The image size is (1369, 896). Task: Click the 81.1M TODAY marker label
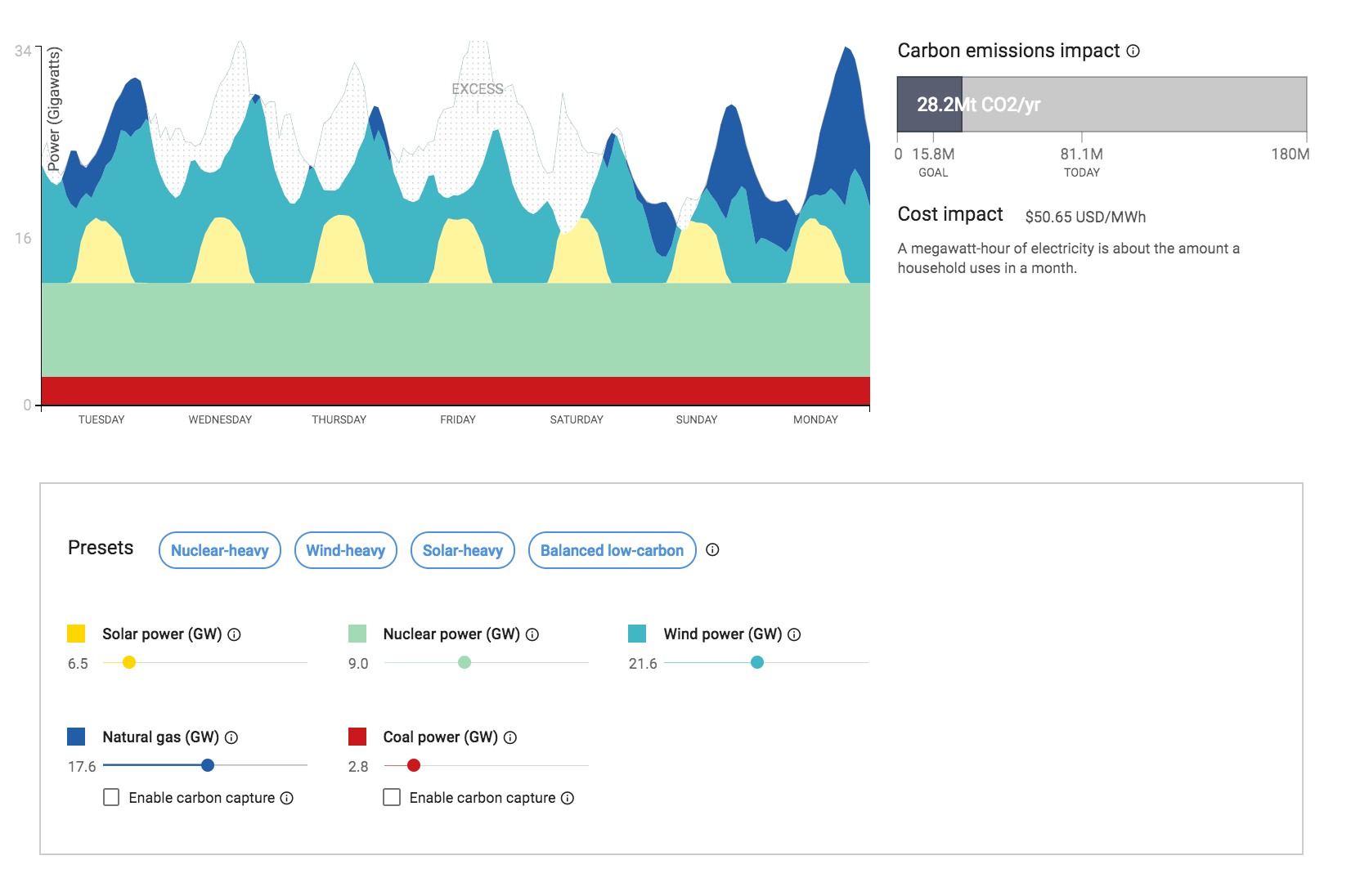[x=1082, y=162]
